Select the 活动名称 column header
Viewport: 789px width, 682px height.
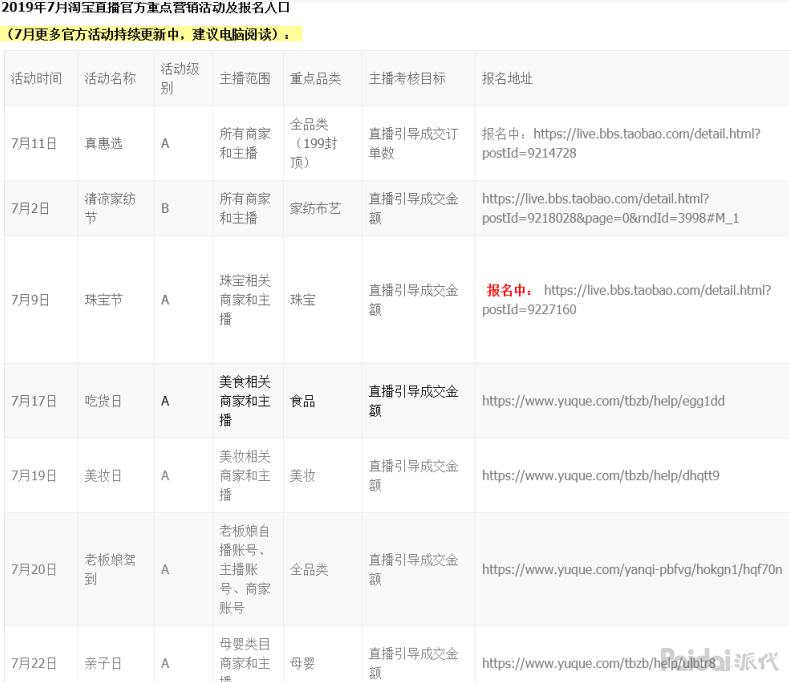coord(110,79)
